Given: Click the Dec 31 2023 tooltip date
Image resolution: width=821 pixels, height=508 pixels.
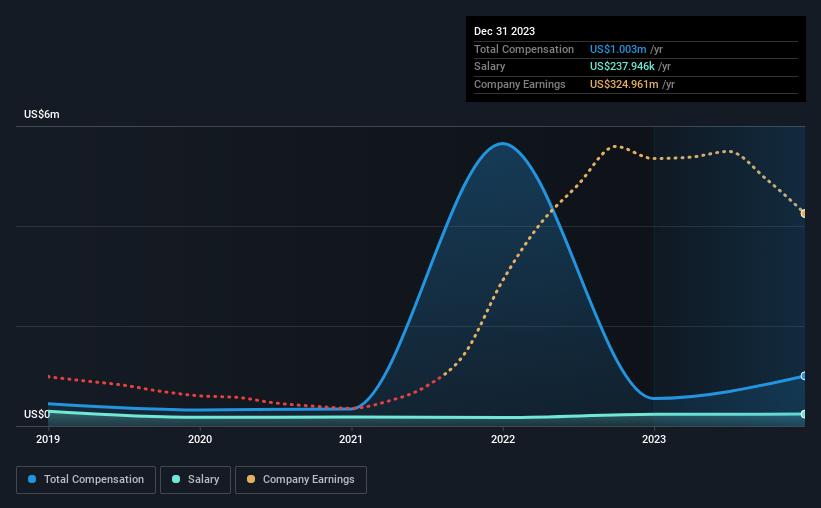Looking at the screenshot, I should [504, 31].
